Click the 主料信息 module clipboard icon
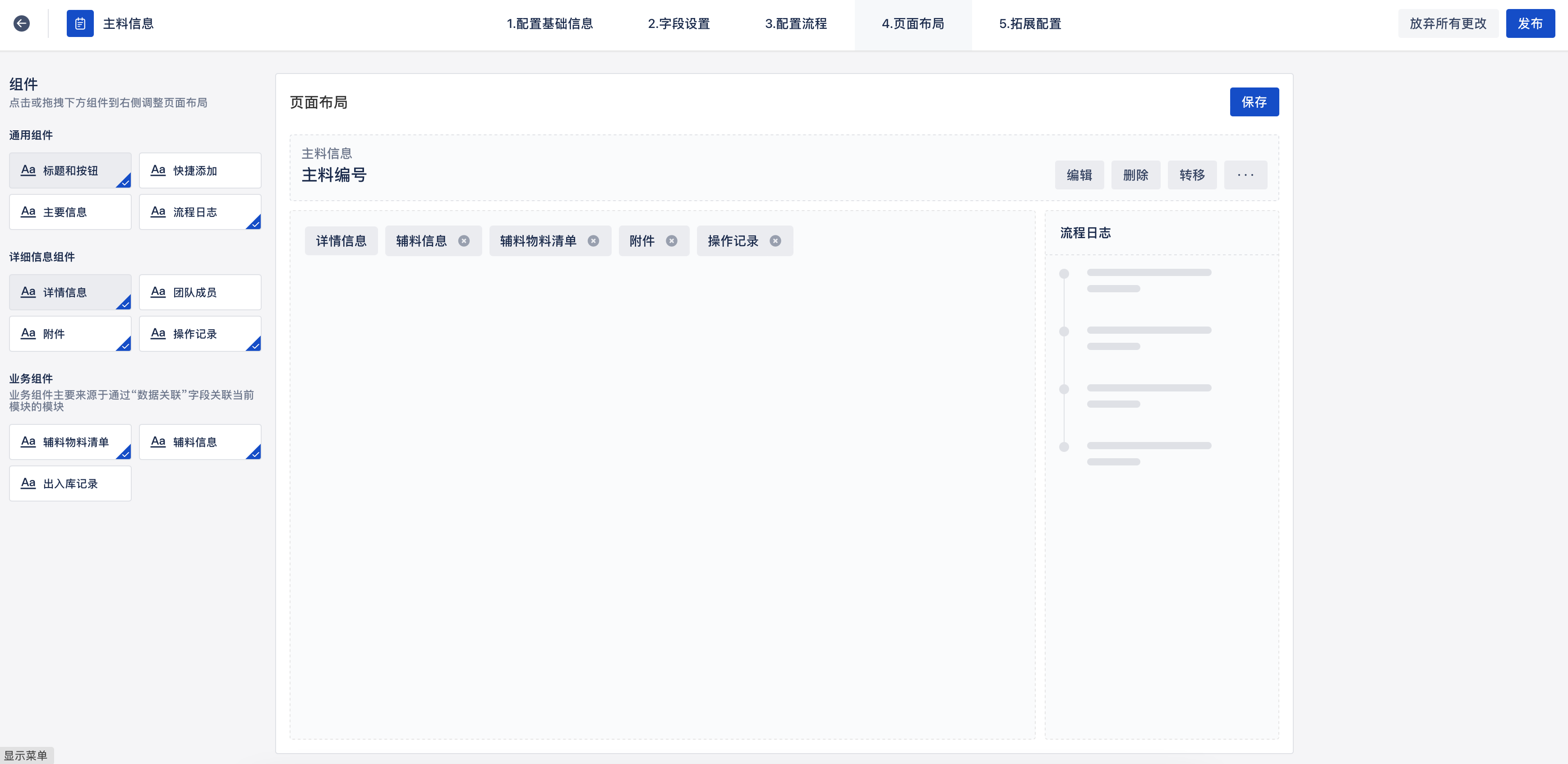This screenshot has width=1568, height=764. click(80, 23)
